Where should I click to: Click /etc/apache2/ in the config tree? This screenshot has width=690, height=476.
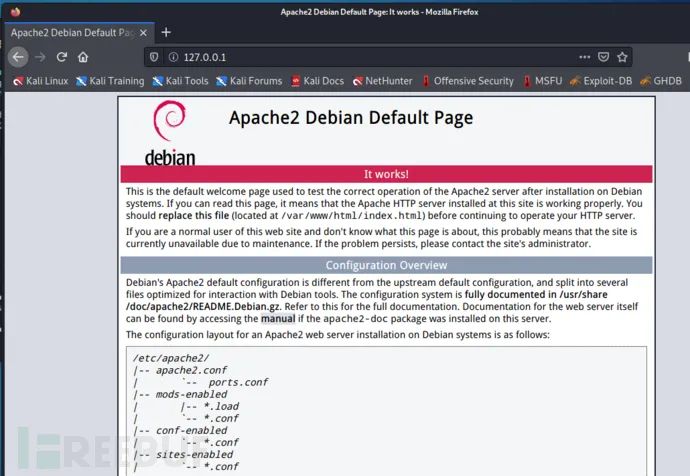coord(171,358)
